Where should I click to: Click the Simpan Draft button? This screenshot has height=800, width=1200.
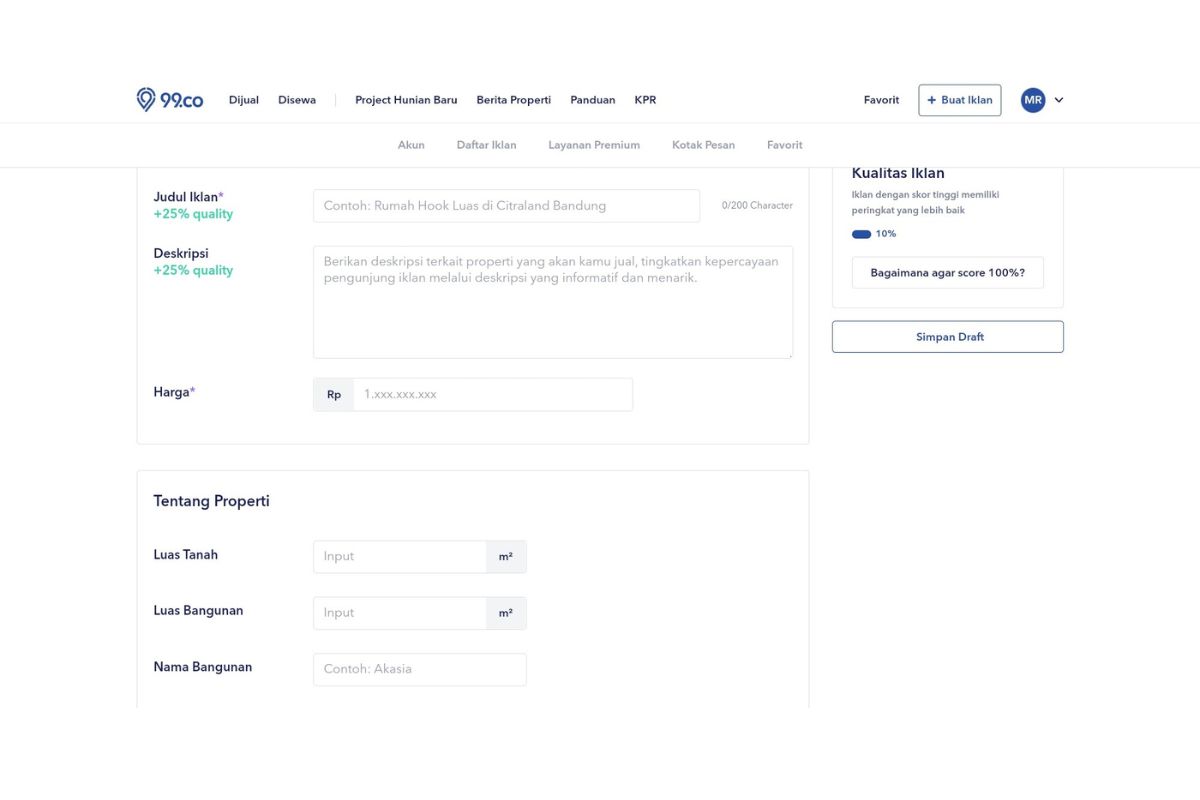[948, 337]
